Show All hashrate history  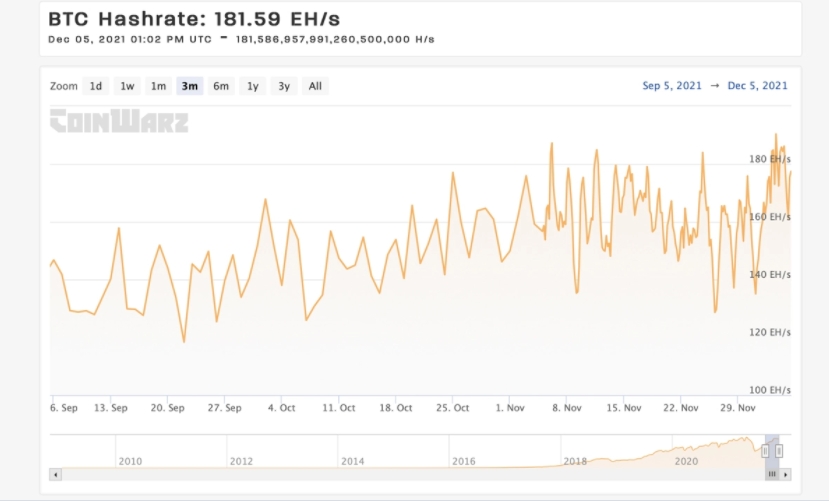pos(315,86)
